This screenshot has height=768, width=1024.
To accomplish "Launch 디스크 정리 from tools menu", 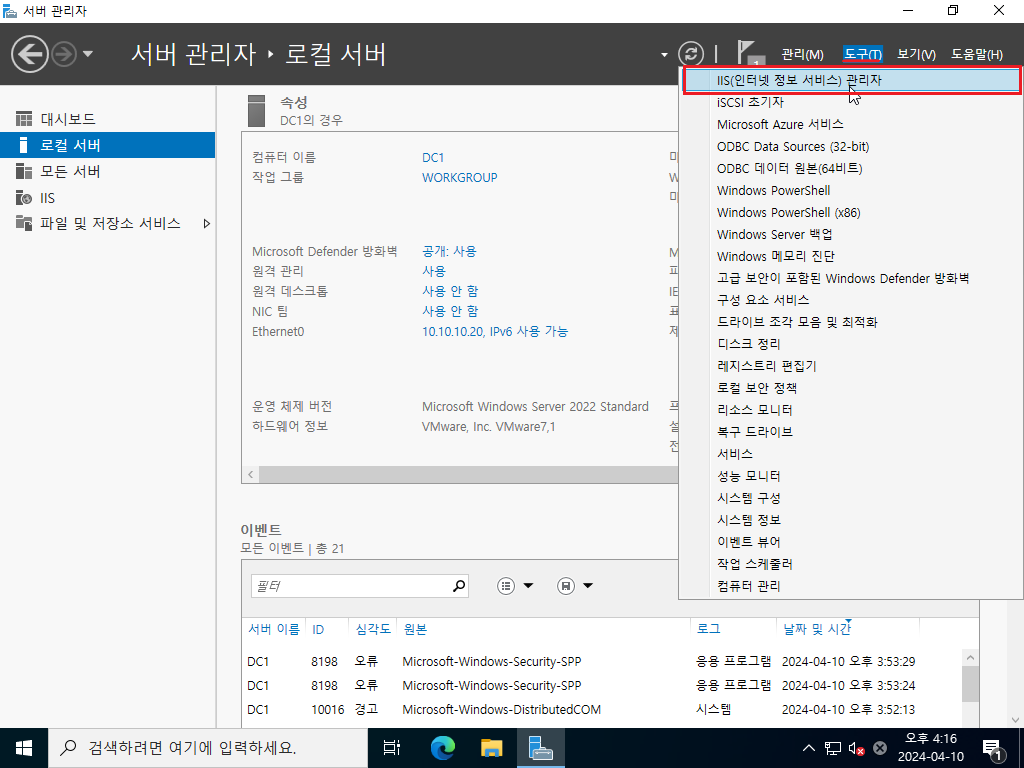I will (x=852, y=344).
